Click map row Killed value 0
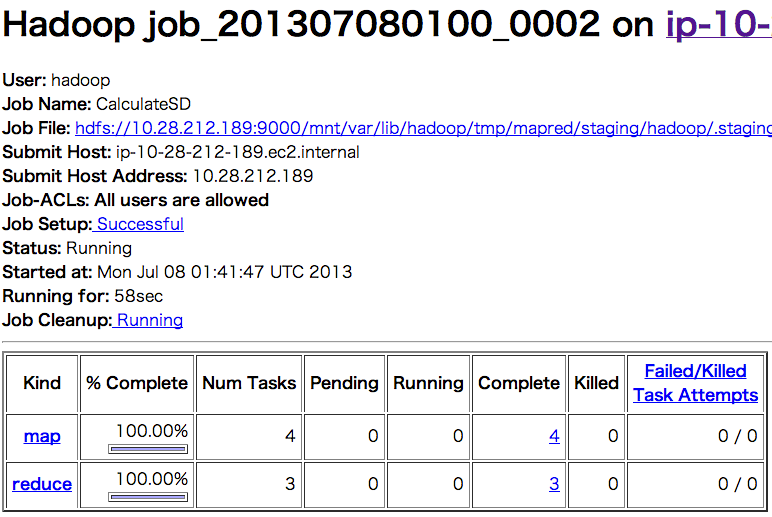 [613, 436]
